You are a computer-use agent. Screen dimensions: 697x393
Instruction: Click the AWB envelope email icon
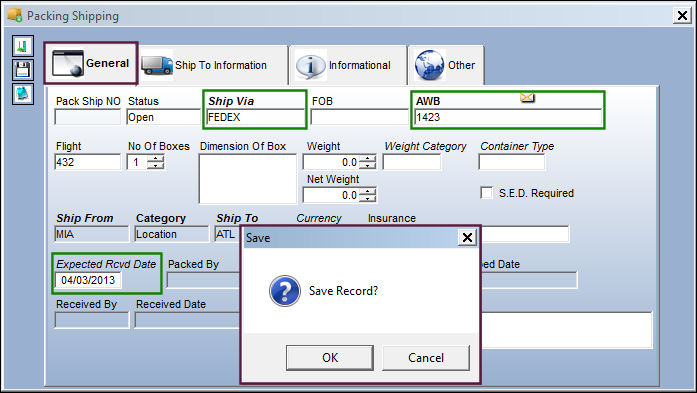[x=527, y=97]
